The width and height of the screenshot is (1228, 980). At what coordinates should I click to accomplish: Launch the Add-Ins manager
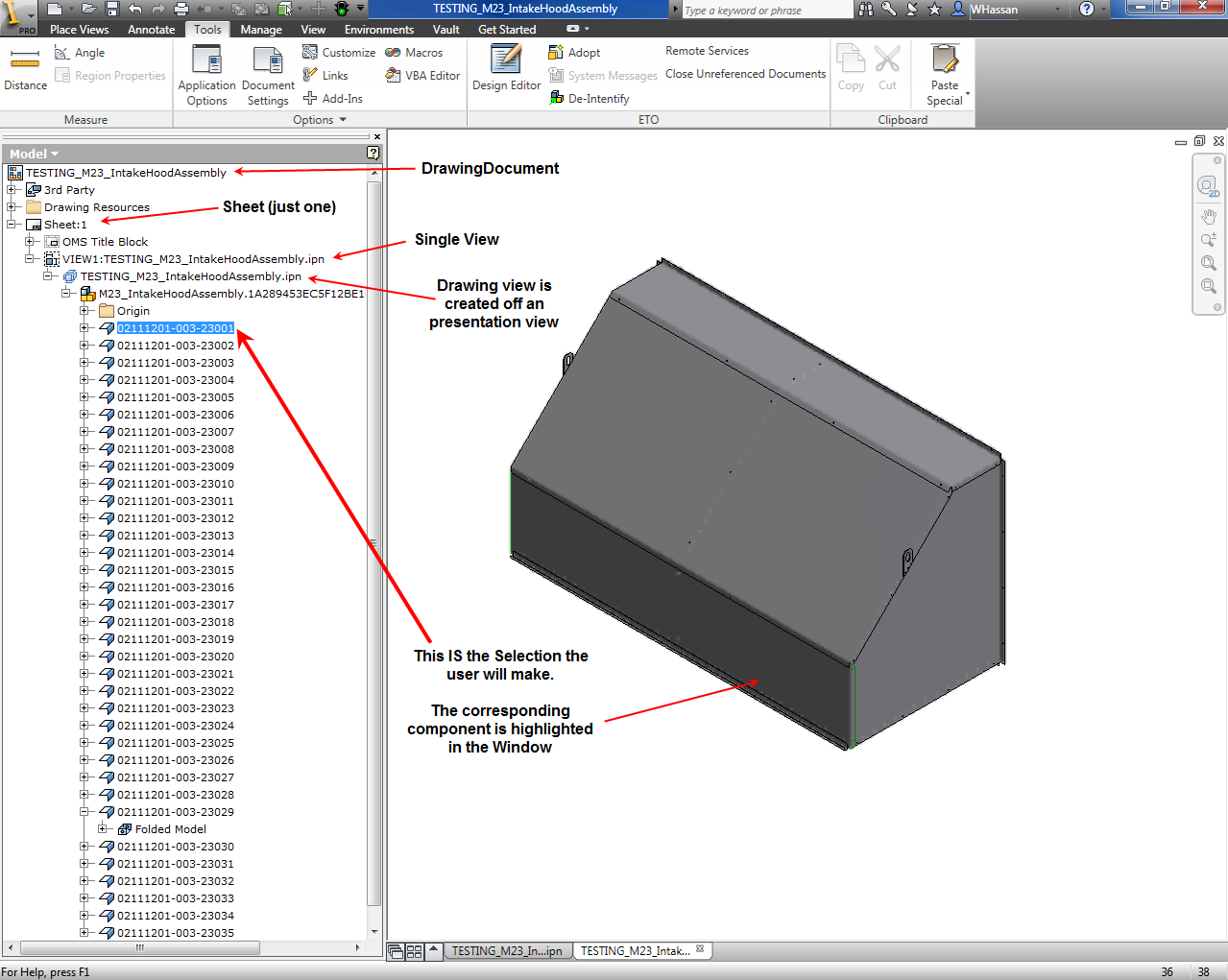[x=333, y=99]
